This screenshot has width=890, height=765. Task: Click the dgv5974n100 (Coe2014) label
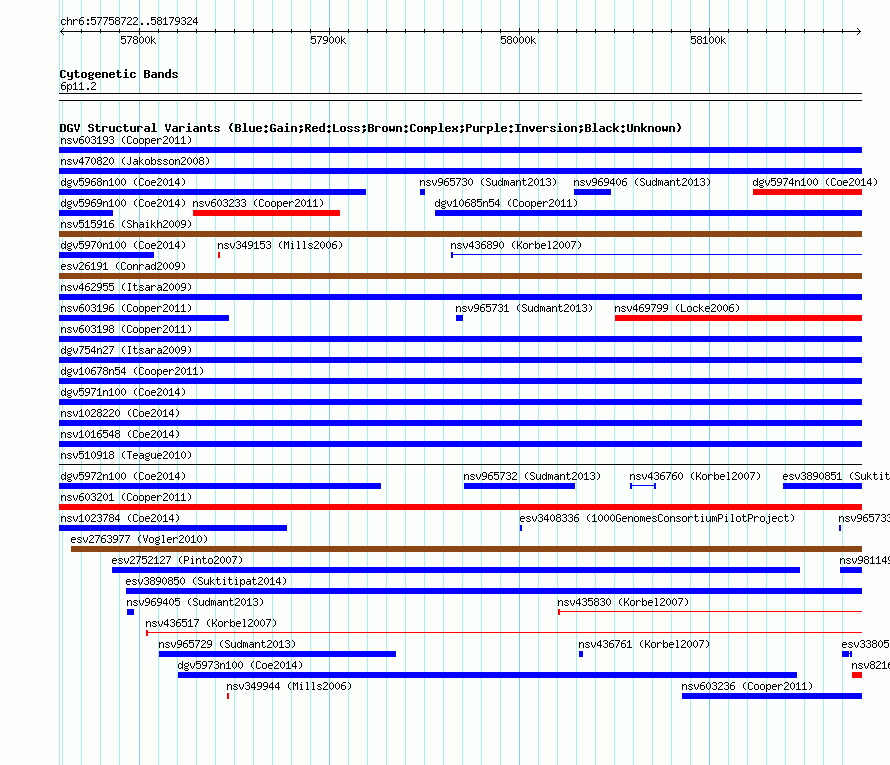(815, 182)
